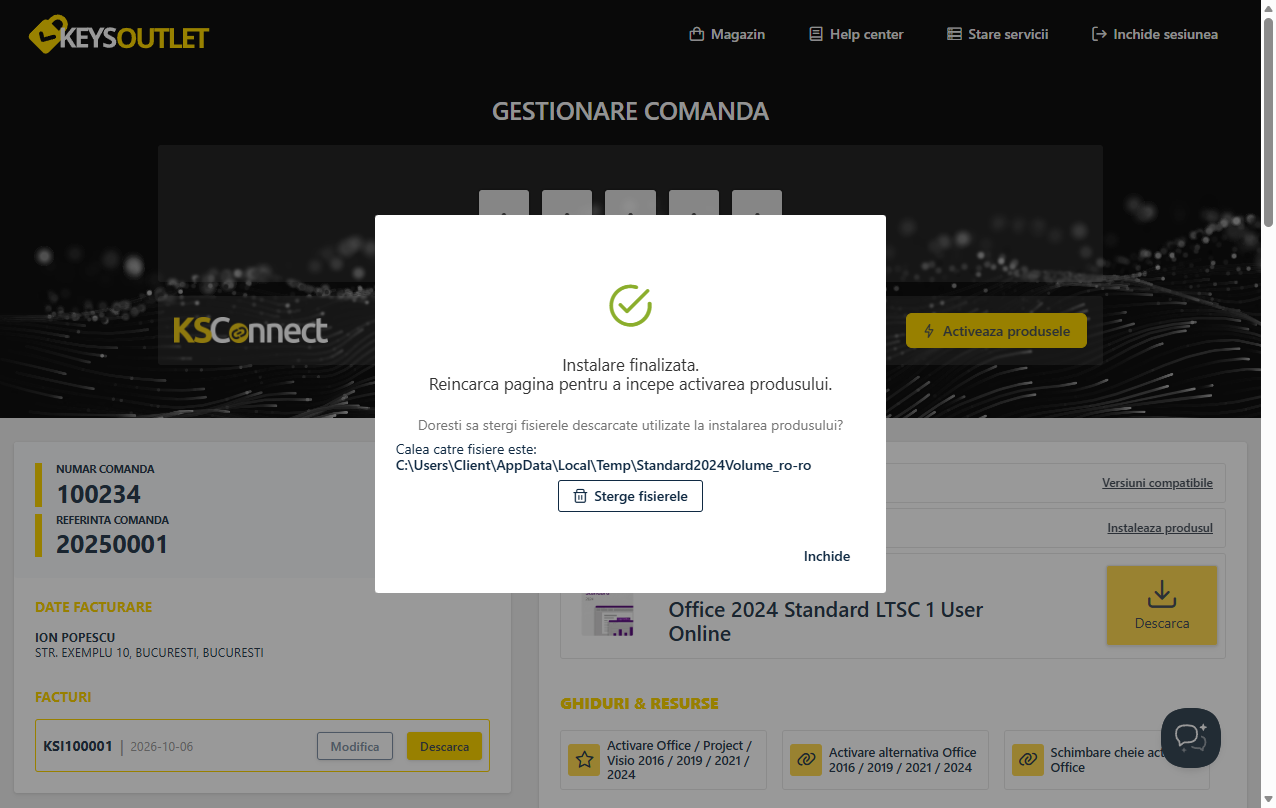Click order reference 20250001

pyautogui.click(x=112, y=545)
